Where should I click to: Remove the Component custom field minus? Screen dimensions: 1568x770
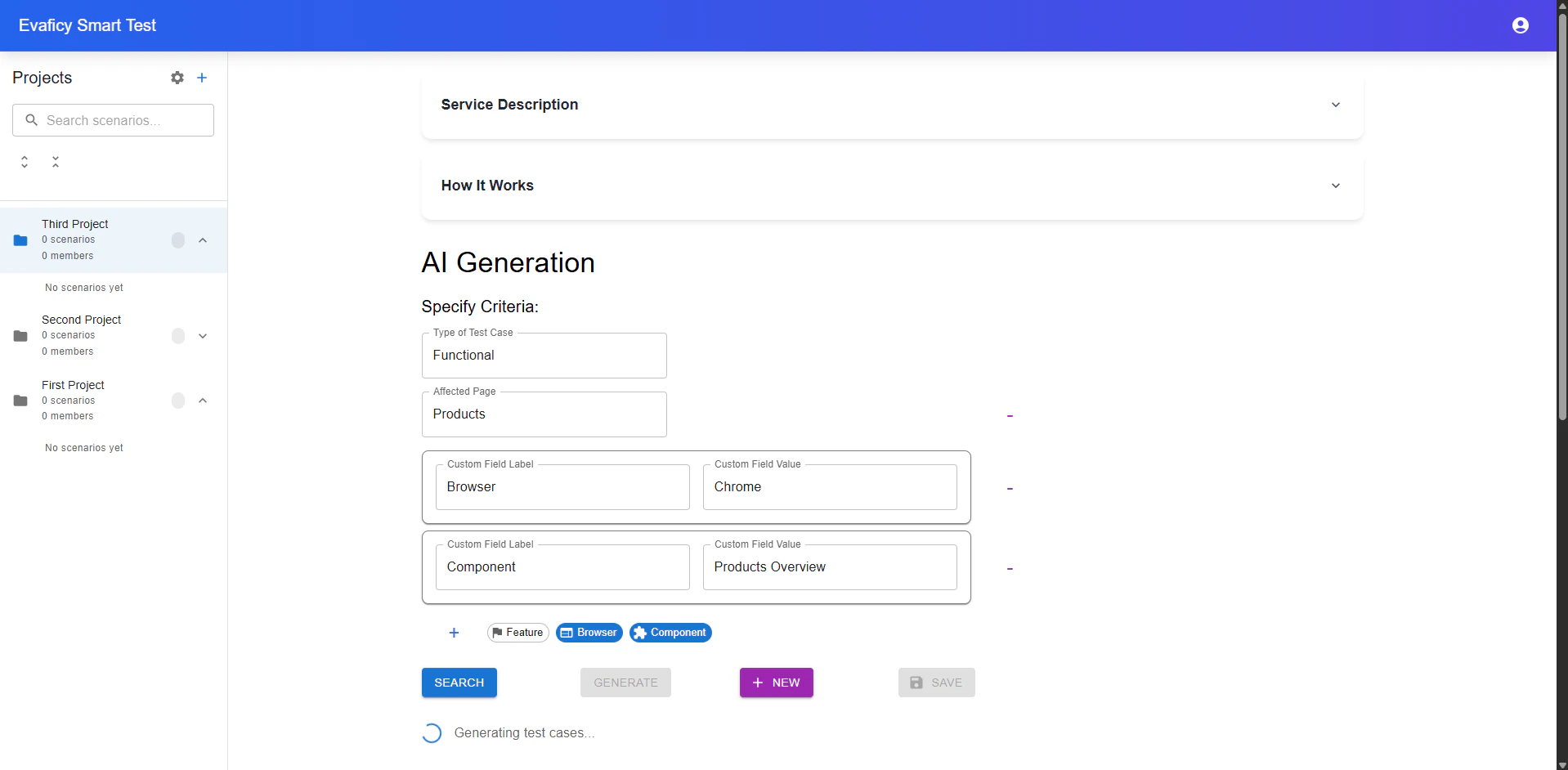click(1010, 569)
